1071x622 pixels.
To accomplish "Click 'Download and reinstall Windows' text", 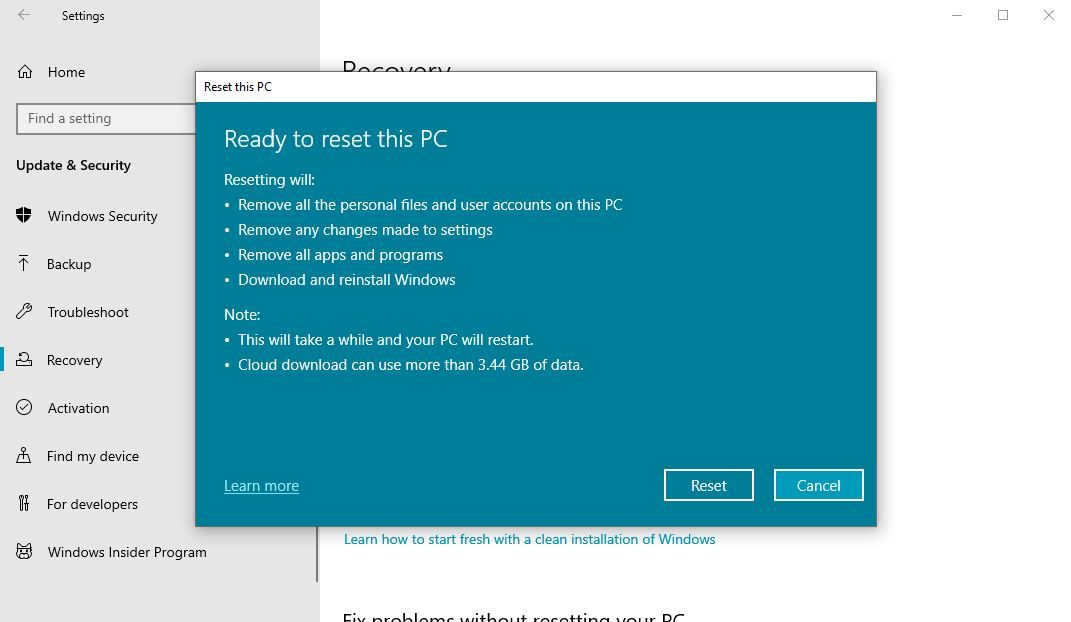I will 346,279.
